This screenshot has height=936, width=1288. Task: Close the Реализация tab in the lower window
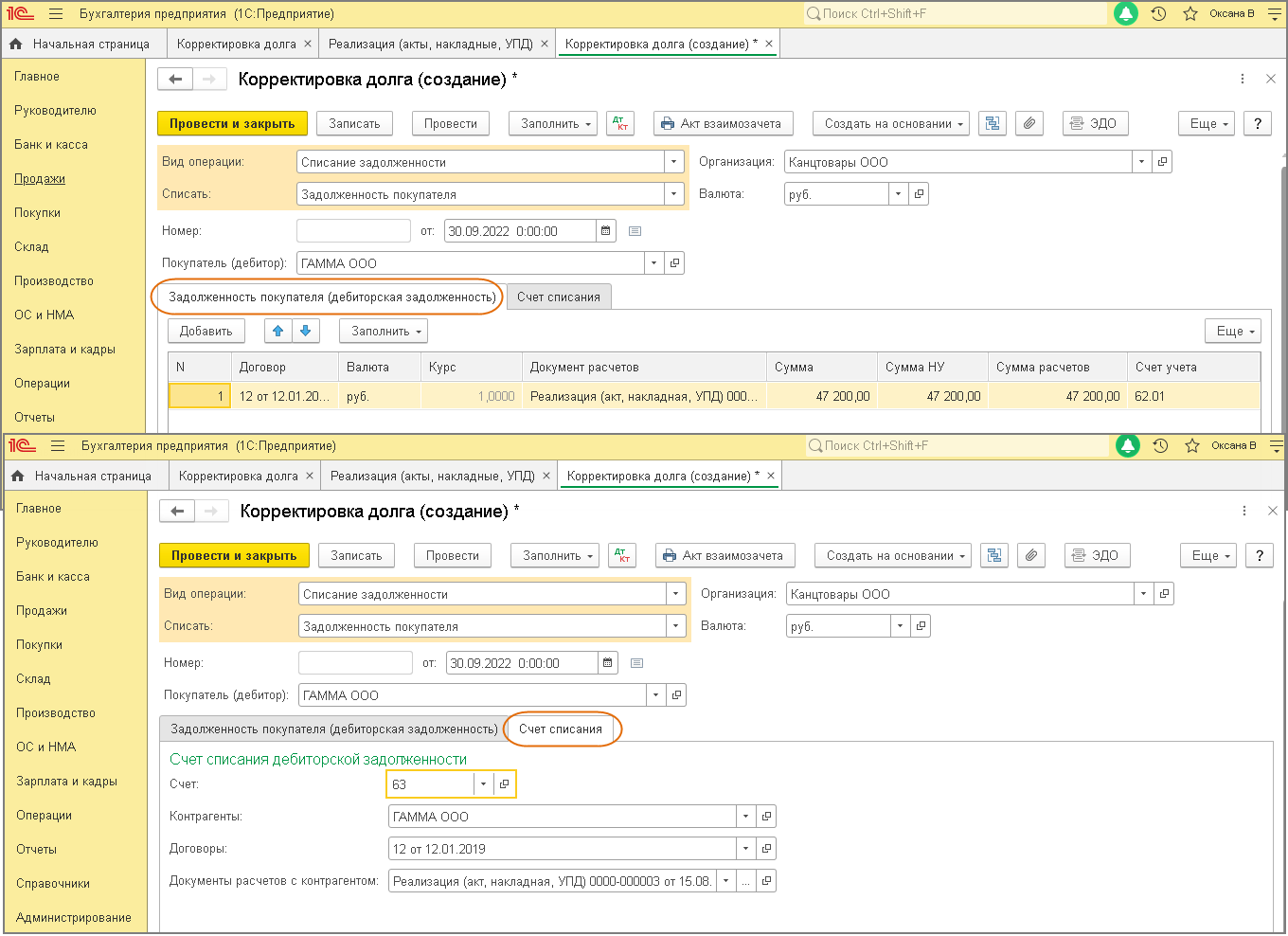pyautogui.click(x=546, y=477)
